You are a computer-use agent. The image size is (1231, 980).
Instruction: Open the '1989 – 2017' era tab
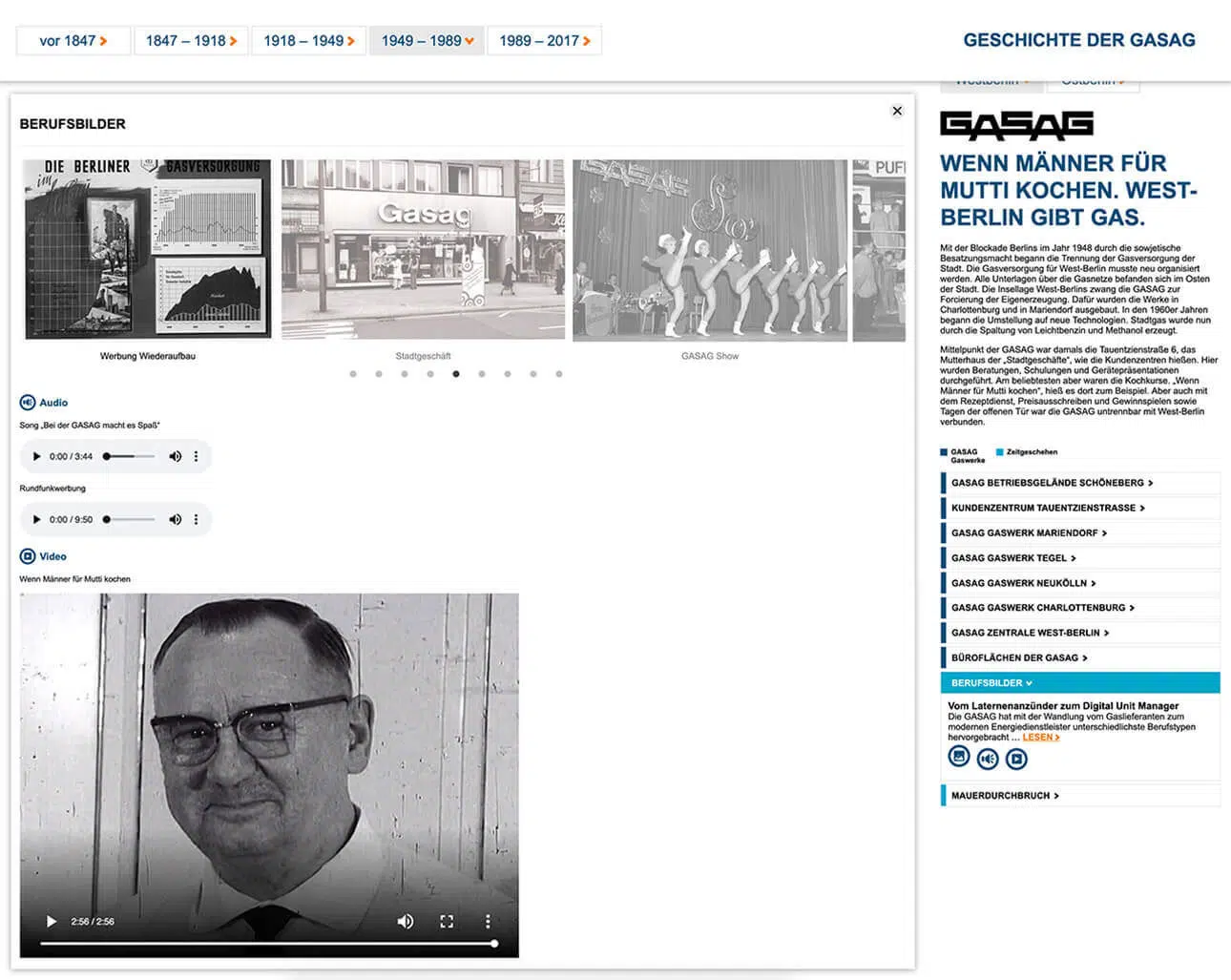click(545, 41)
